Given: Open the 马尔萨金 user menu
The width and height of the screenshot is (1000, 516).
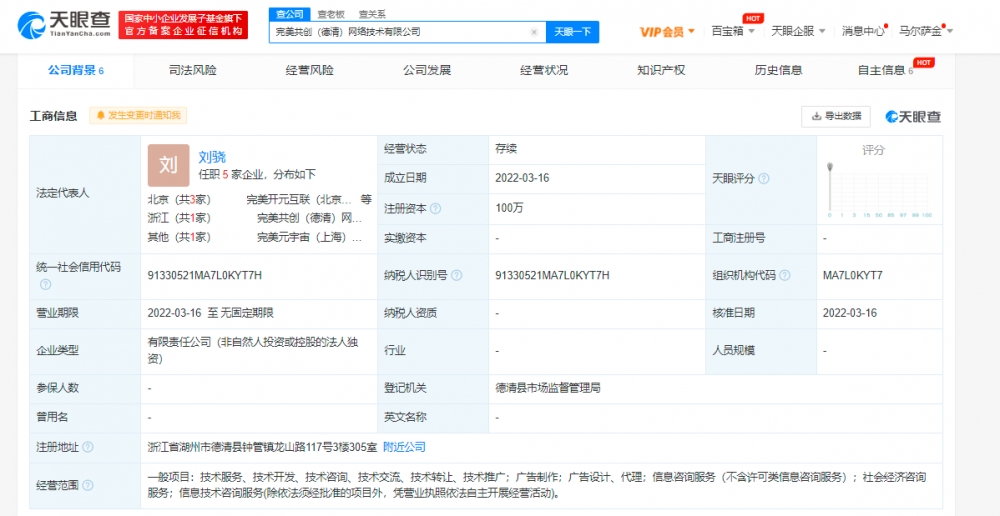Looking at the screenshot, I should [925, 31].
